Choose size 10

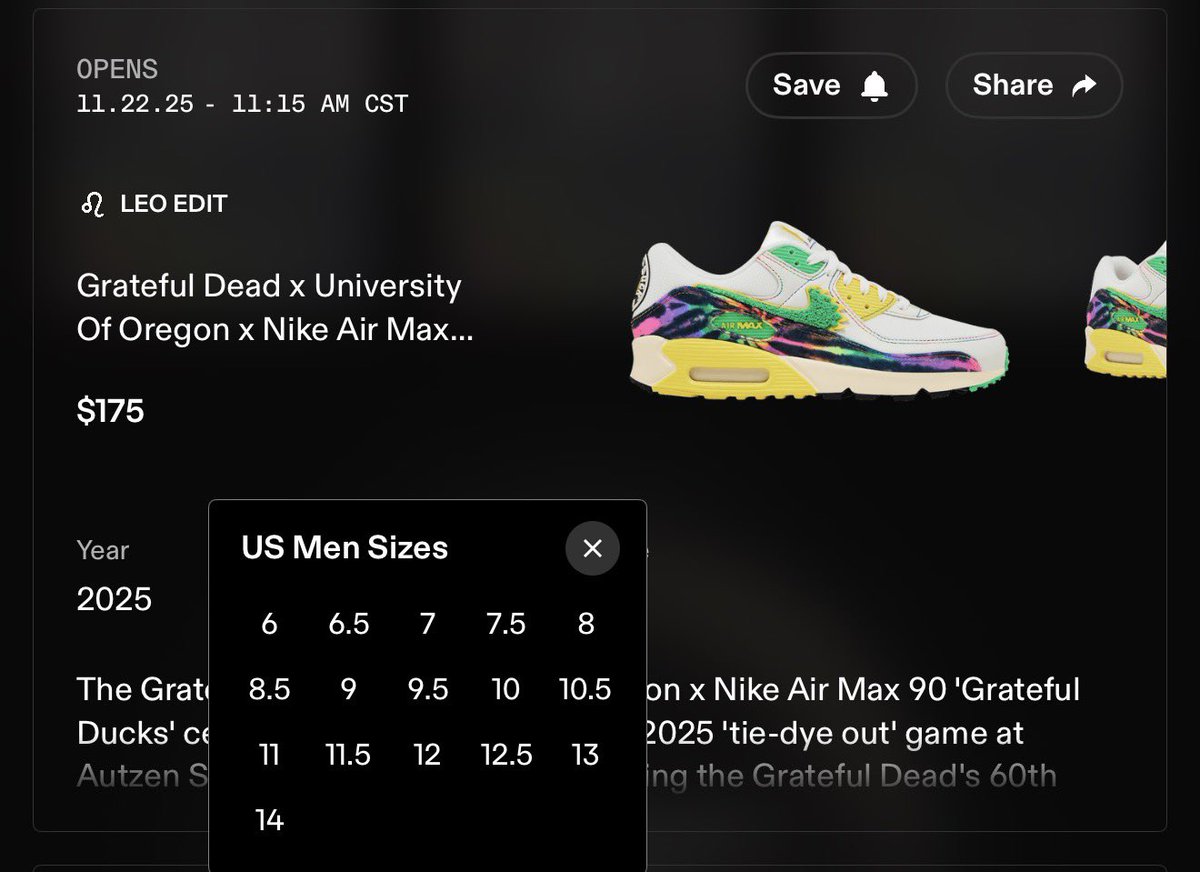(506, 689)
